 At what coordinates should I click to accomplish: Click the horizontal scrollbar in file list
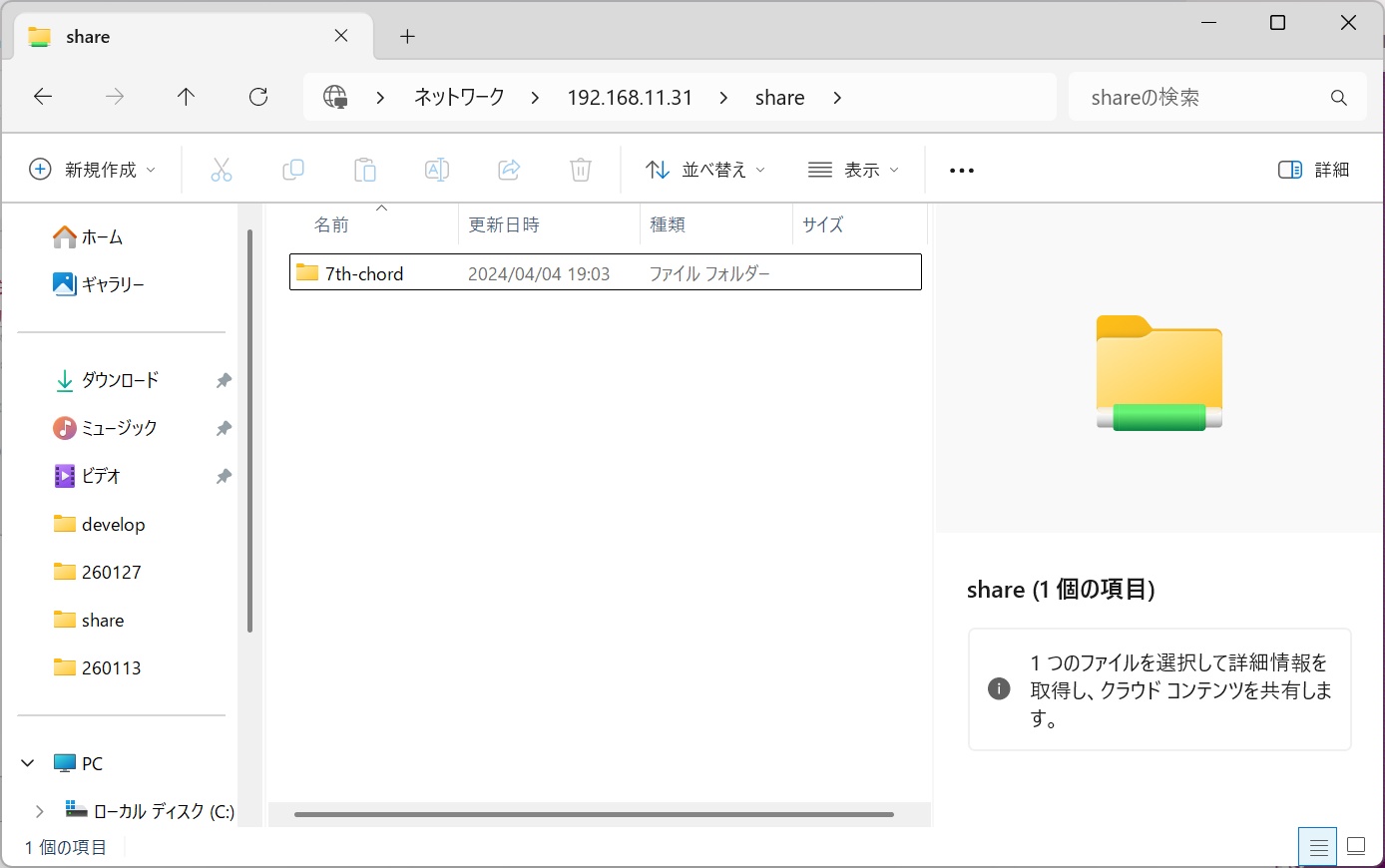coord(594,814)
